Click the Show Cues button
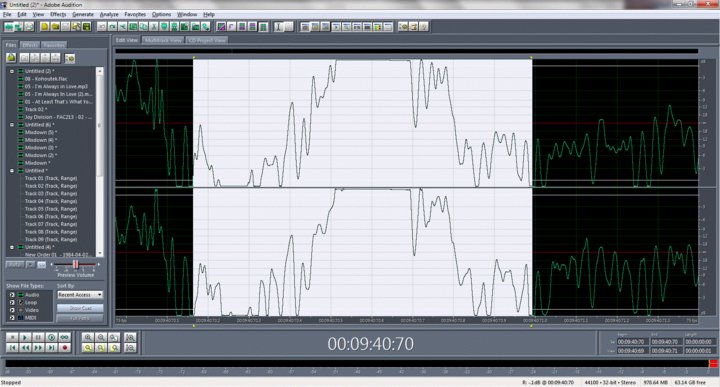The image size is (720, 387). [x=80, y=308]
